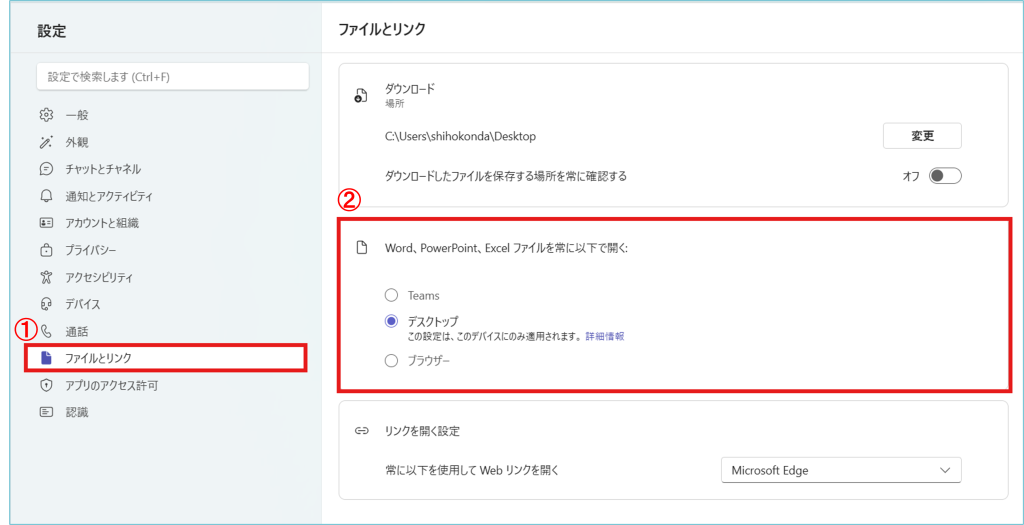Open the 認識 settings page

[76, 412]
